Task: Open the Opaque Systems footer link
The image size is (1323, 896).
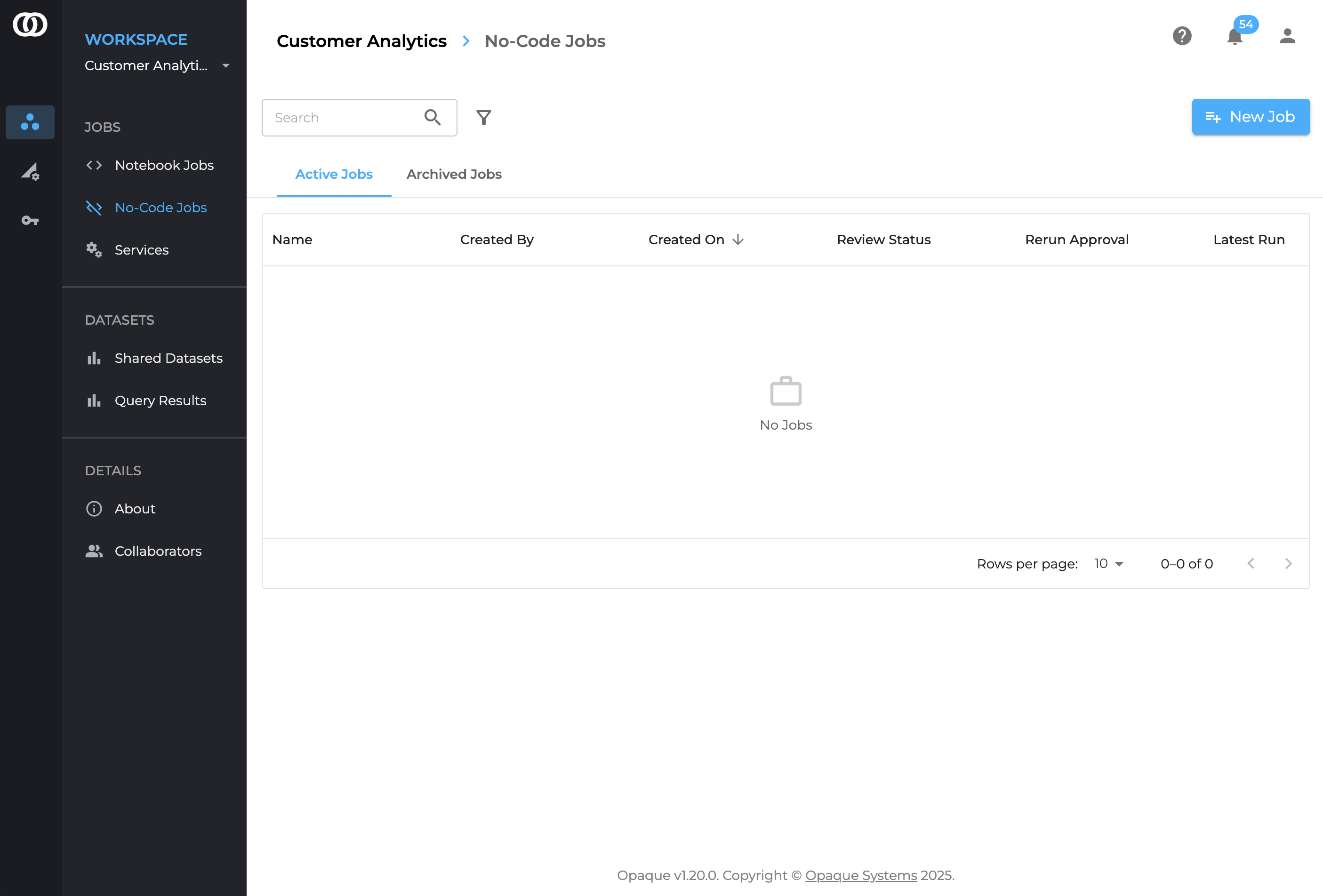Action: pyautogui.click(x=861, y=875)
